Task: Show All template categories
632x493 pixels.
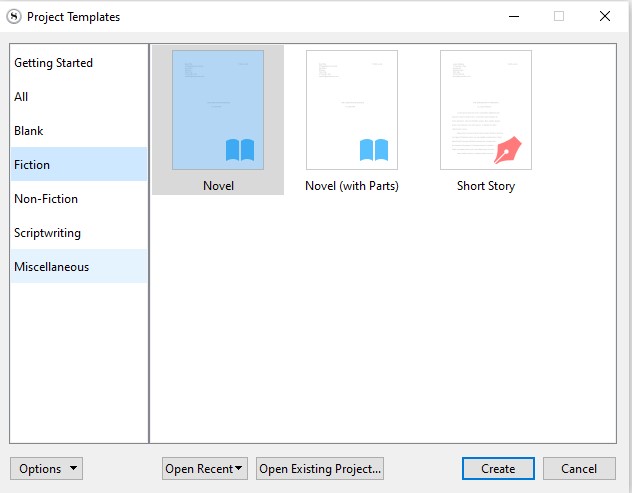Action: (22, 97)
